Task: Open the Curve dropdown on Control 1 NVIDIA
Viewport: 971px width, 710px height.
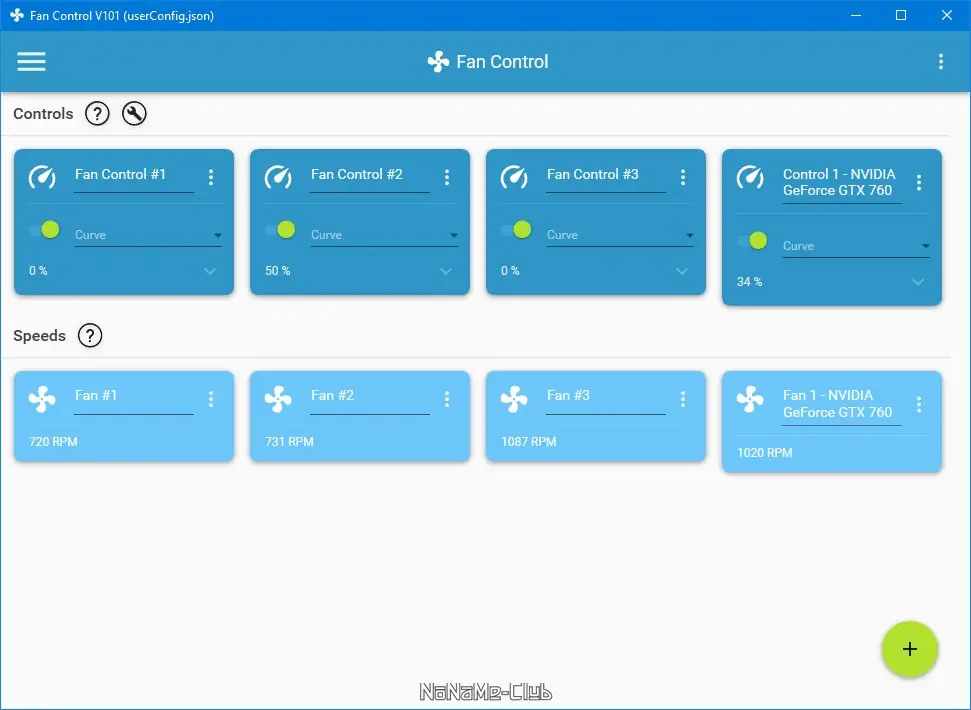Action: 856,246
